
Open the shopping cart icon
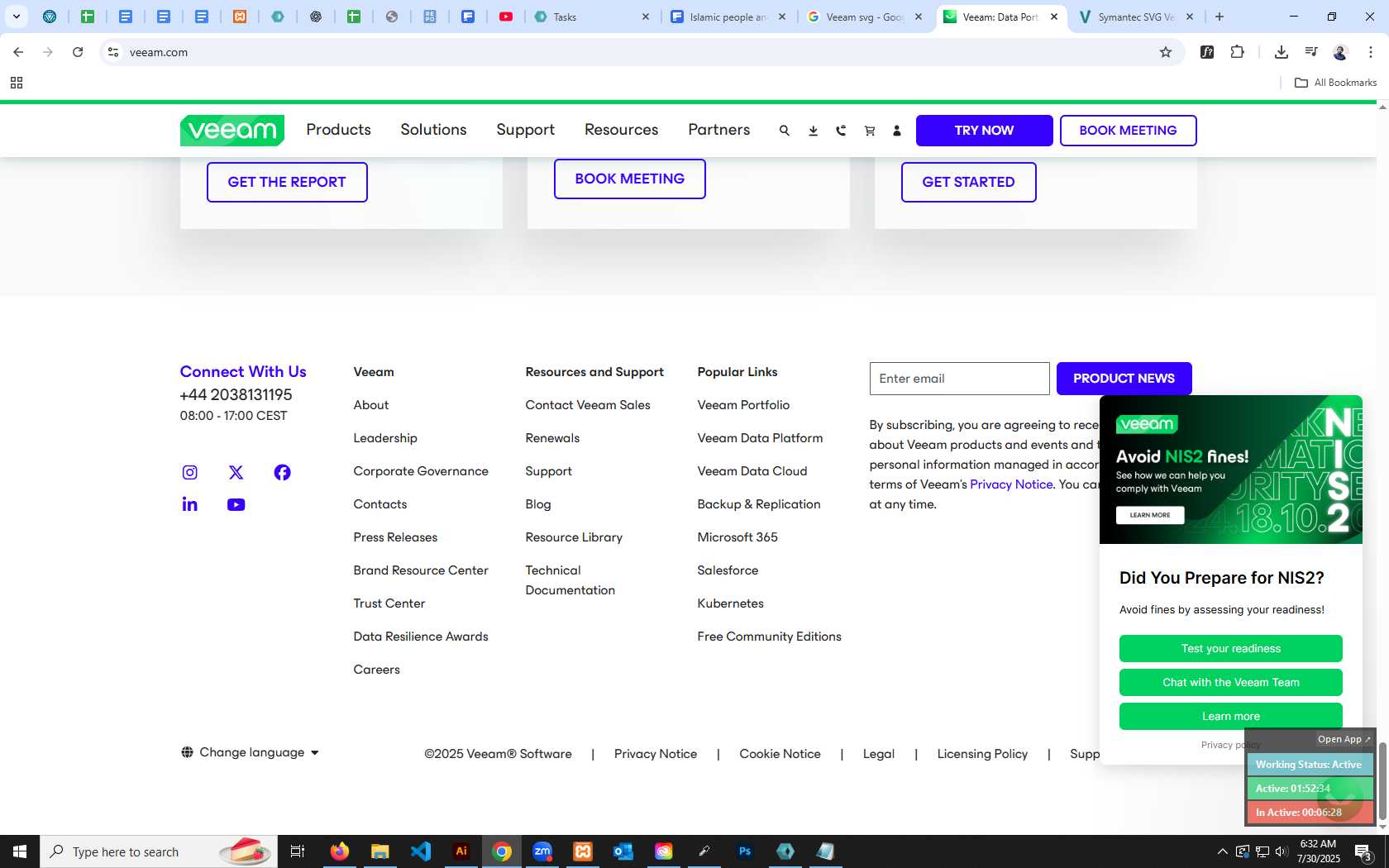870,131
